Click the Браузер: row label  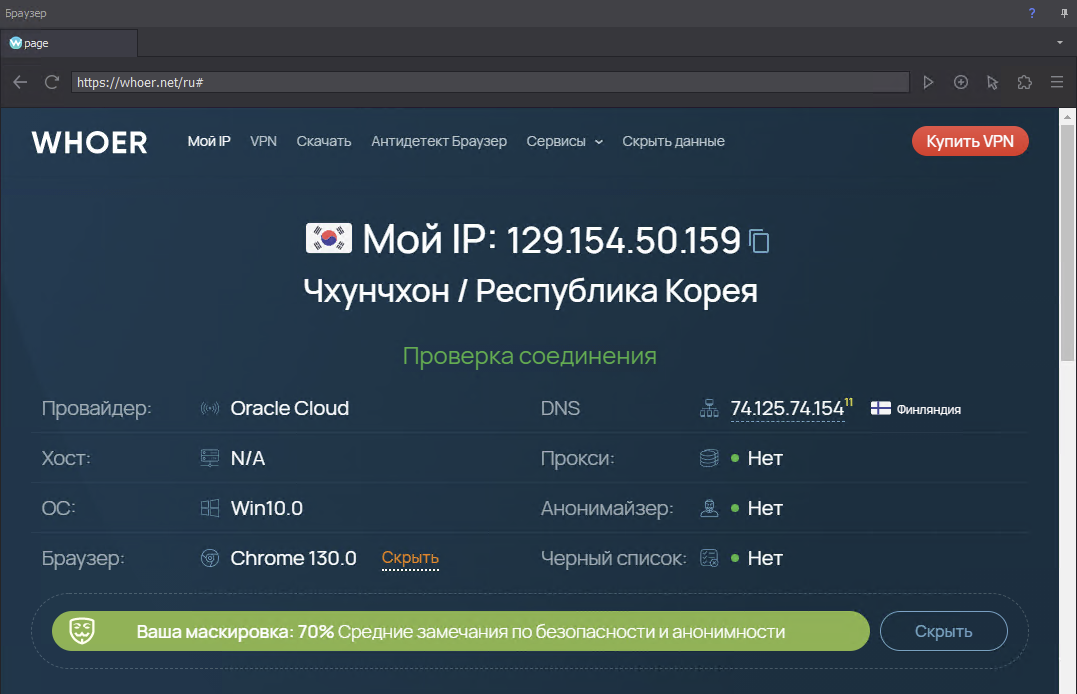click(83, 558)
